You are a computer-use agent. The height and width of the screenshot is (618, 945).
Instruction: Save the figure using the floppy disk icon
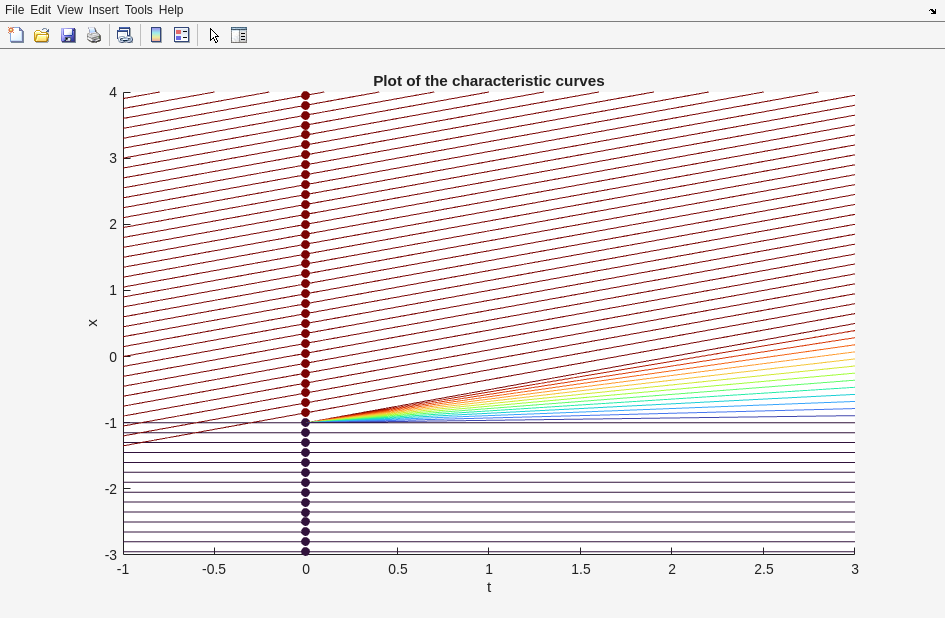68,35
